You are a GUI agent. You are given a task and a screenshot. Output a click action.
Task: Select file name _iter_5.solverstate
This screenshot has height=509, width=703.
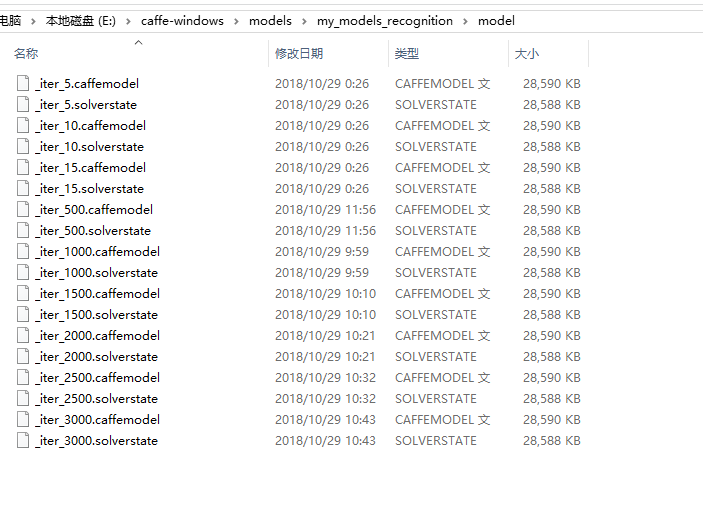pos(86,105)
